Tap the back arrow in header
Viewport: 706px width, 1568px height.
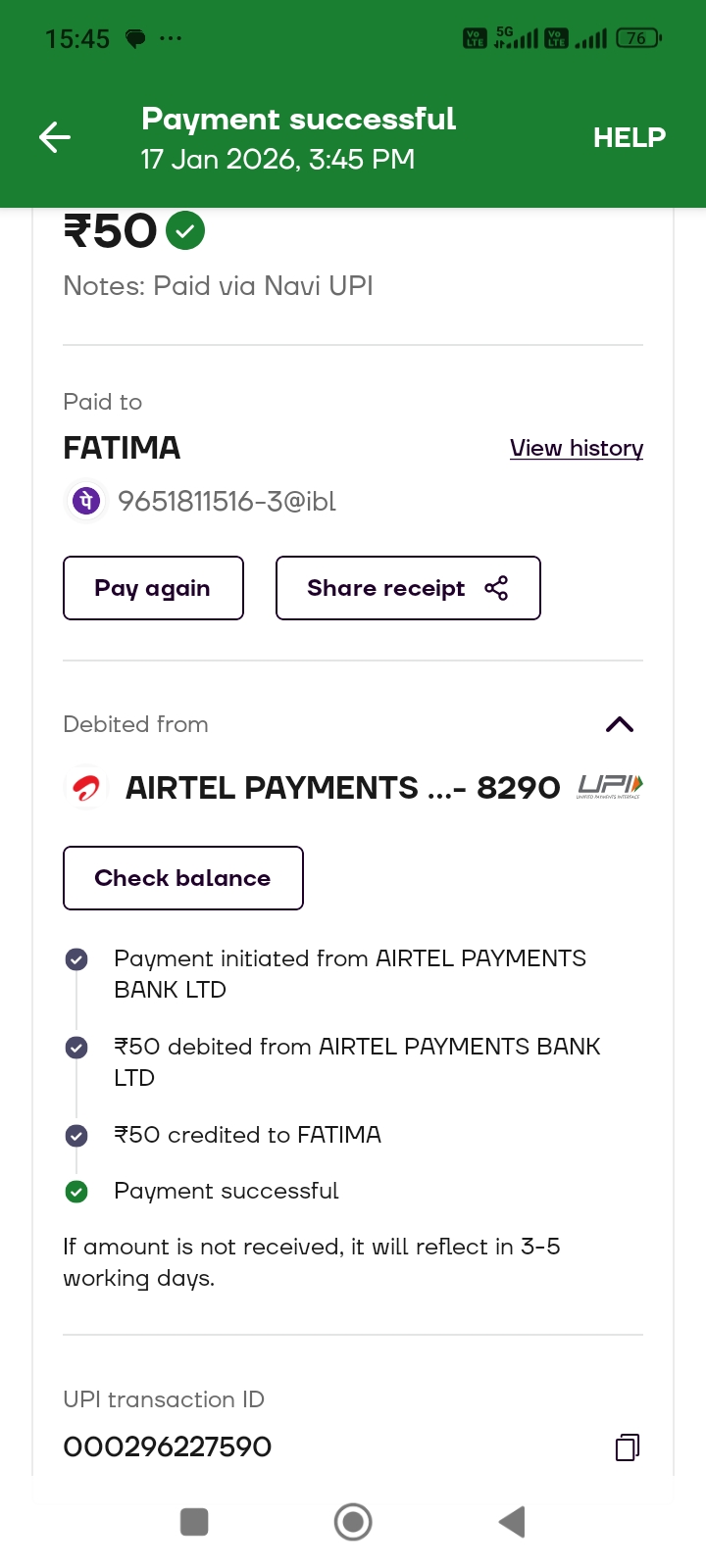[x=55, y=137]
